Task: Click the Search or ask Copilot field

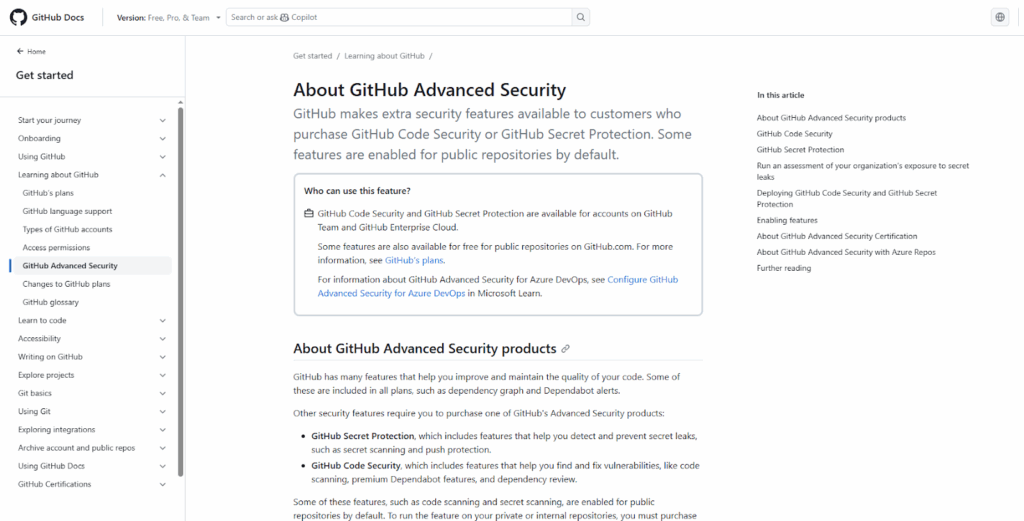Action: point(400,17)
